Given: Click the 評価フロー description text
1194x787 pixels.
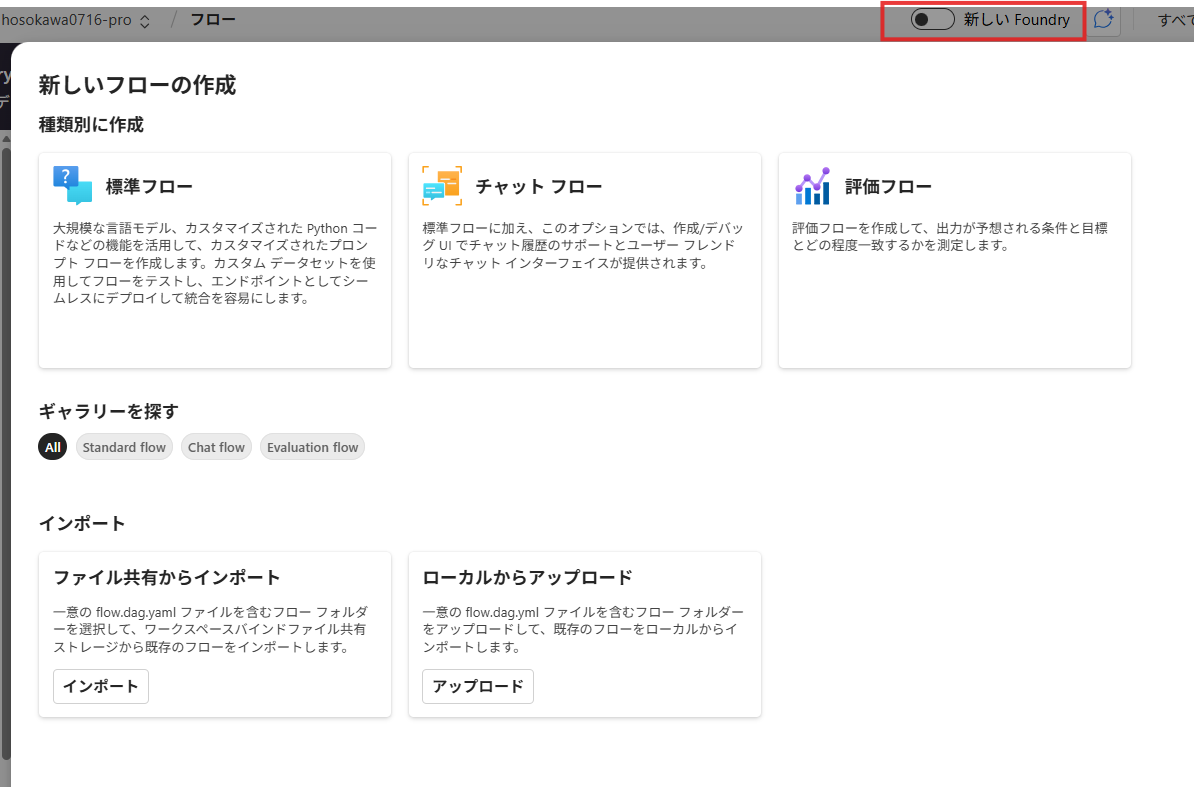Looking at the screenshot, I should click(950, 237).
